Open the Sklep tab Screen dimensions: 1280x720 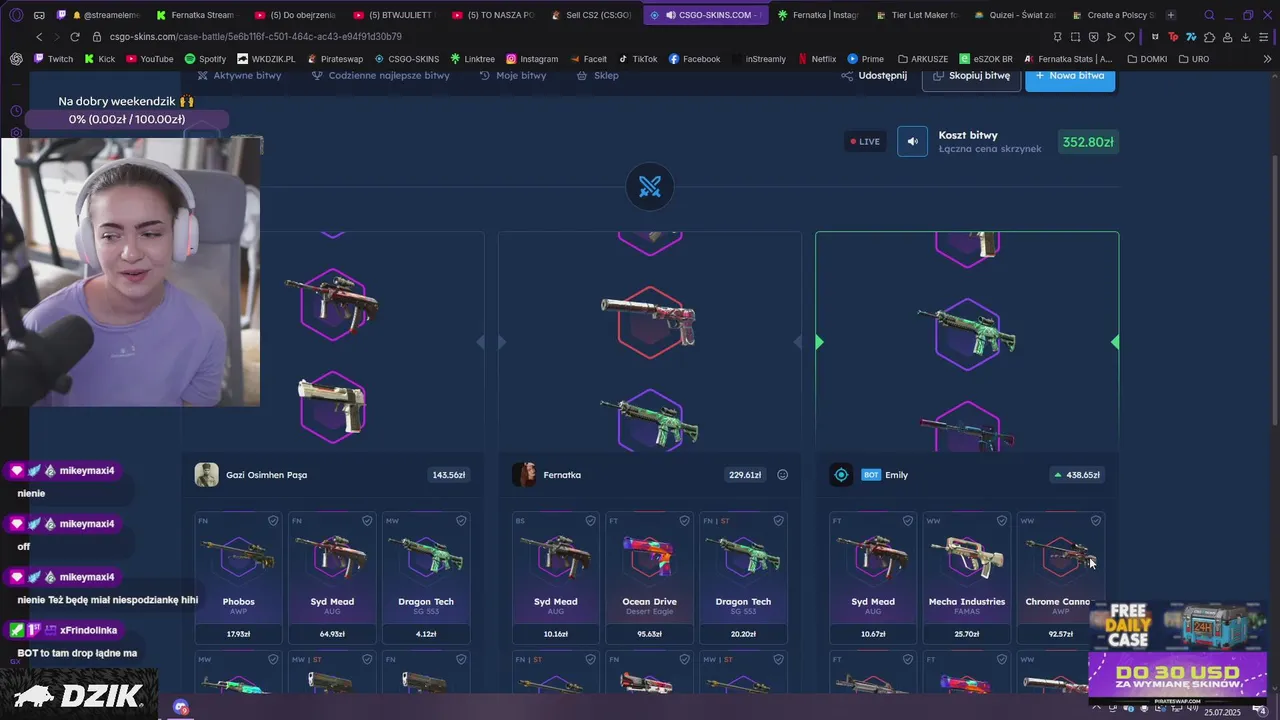(x=598, y=76)
